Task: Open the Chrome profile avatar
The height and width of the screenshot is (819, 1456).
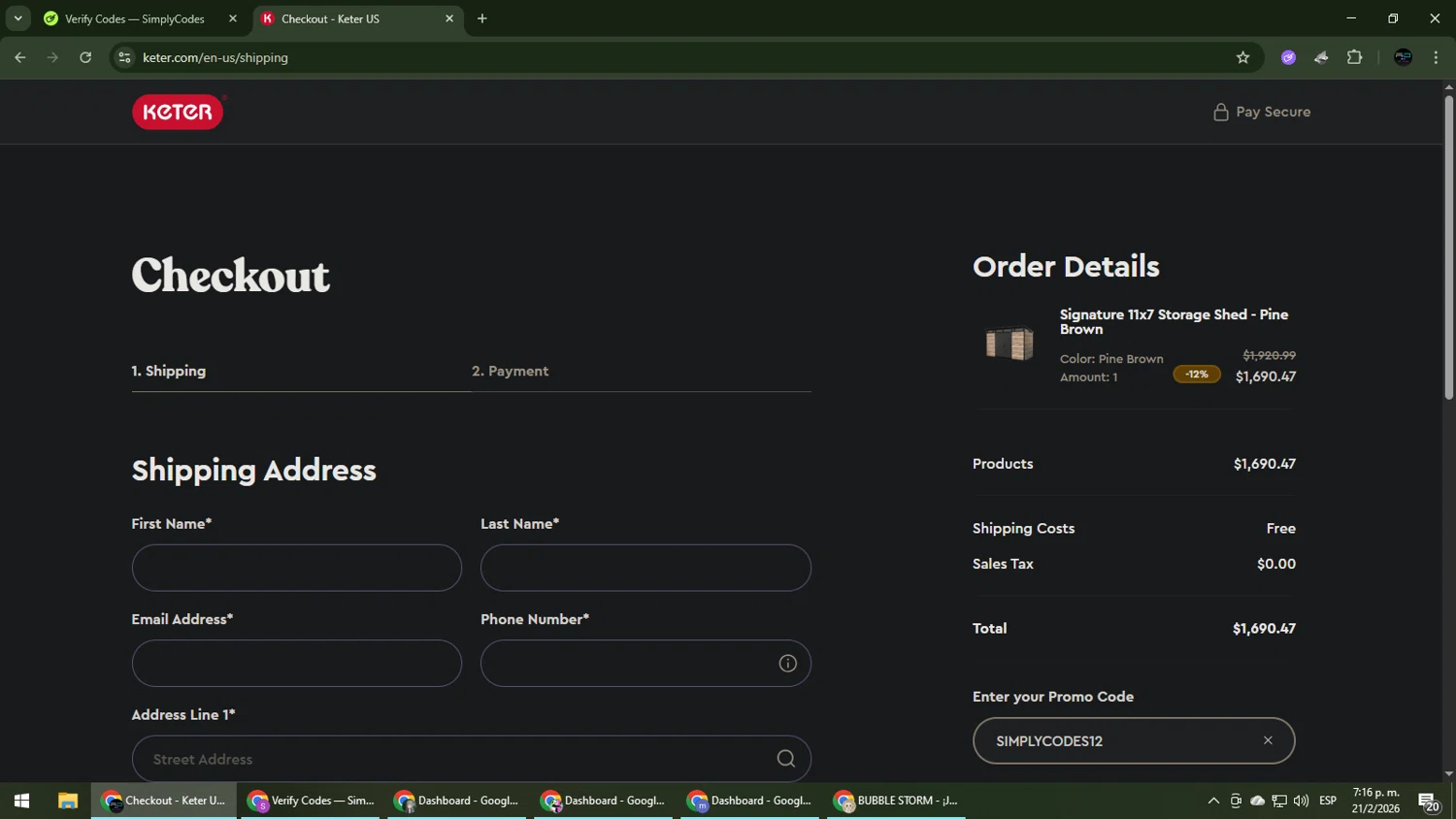Action: pyautogui.click(x=1403, y=57)
